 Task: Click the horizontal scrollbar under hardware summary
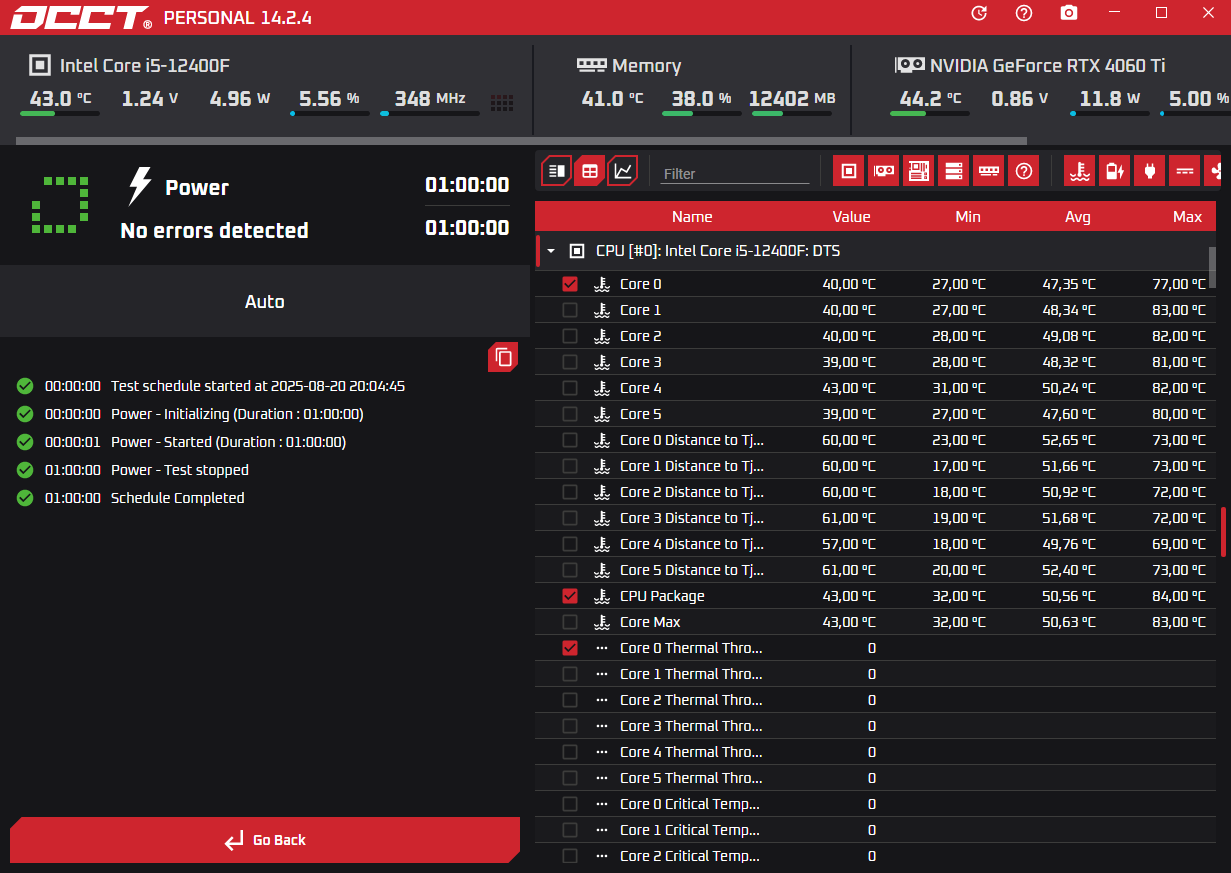click(522, 141)
